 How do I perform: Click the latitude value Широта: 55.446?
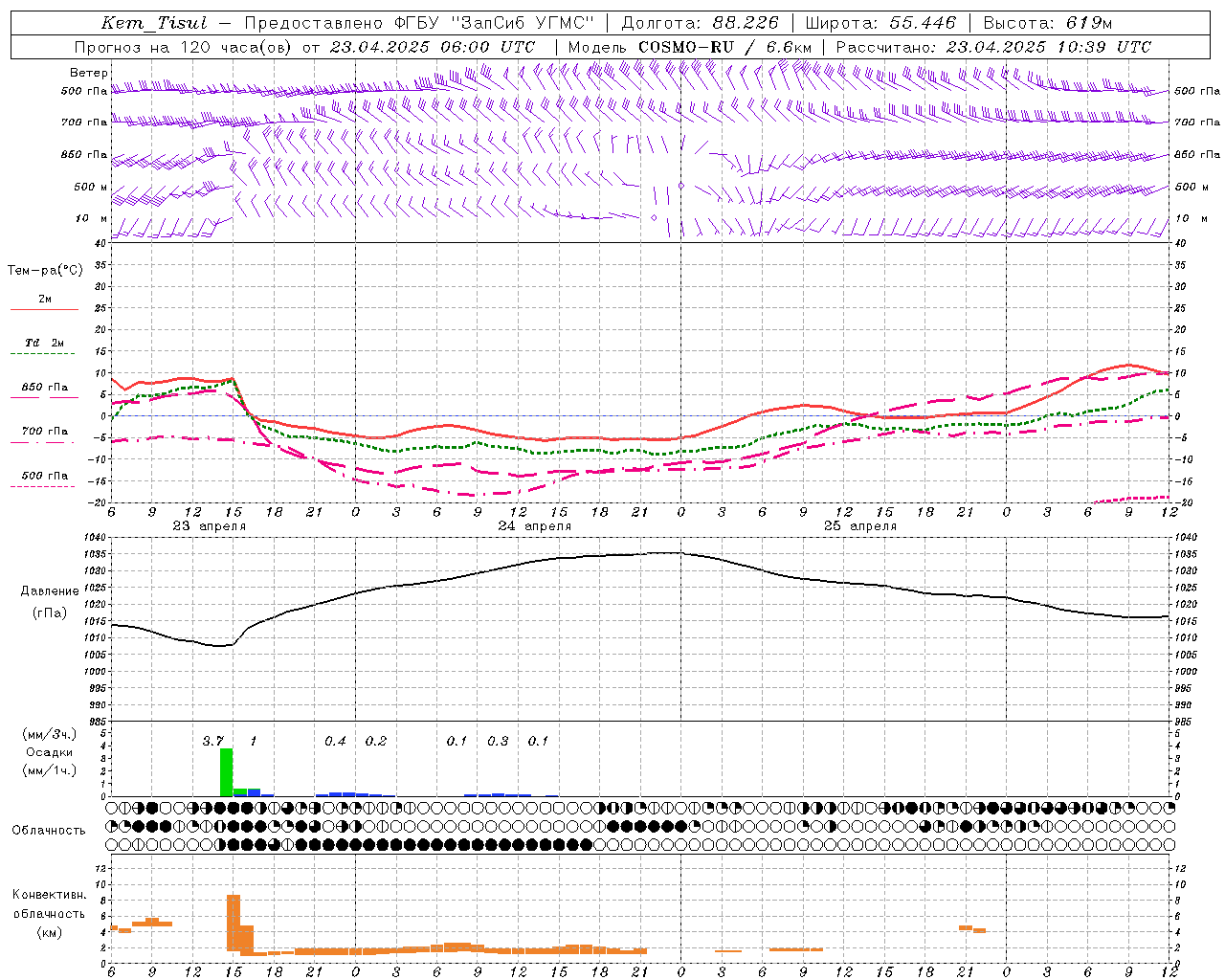click(x=880, y=23)
